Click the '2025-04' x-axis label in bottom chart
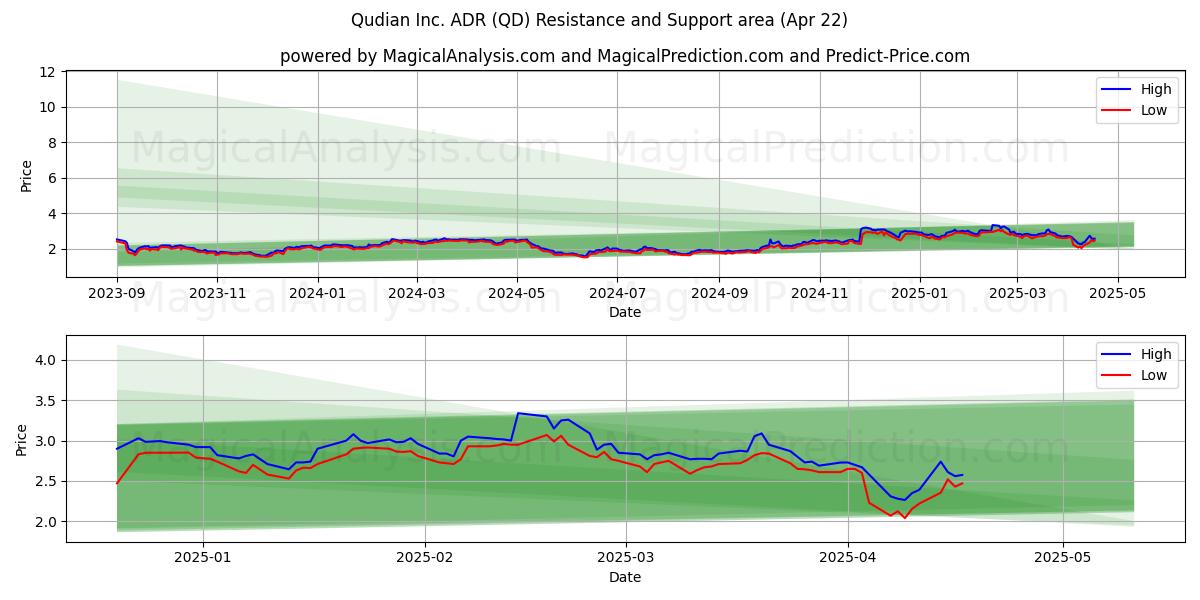This screenshot has width=1200, height=600. (848, 559)
